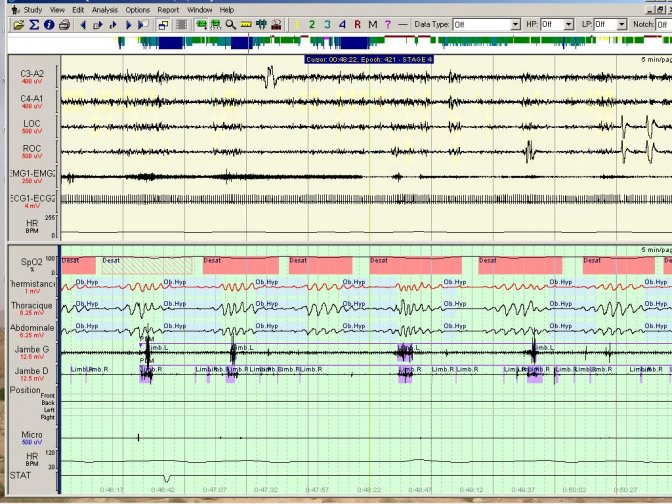Image resolution: width=672 pixels, height=504 pixels.
Task: Click the hypnogram overview bar
Action: [x=339, y=43]
